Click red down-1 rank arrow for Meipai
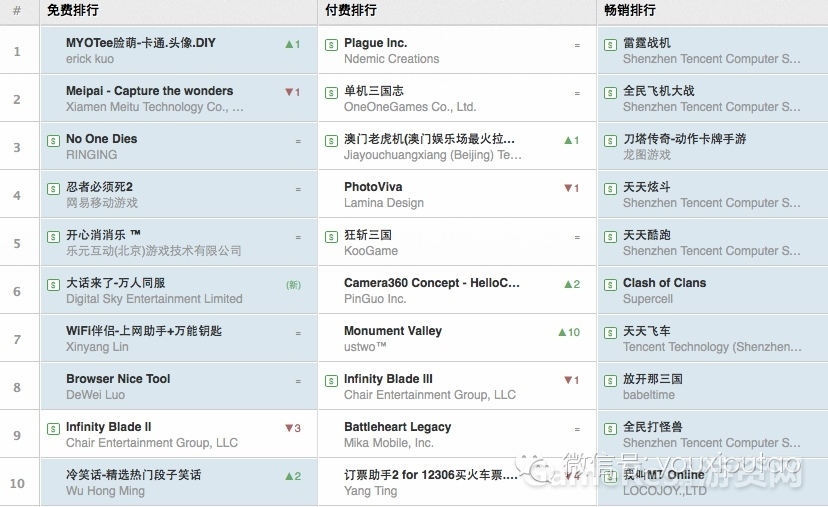This screenshot has width=828, height=507. tap(293, 92)
